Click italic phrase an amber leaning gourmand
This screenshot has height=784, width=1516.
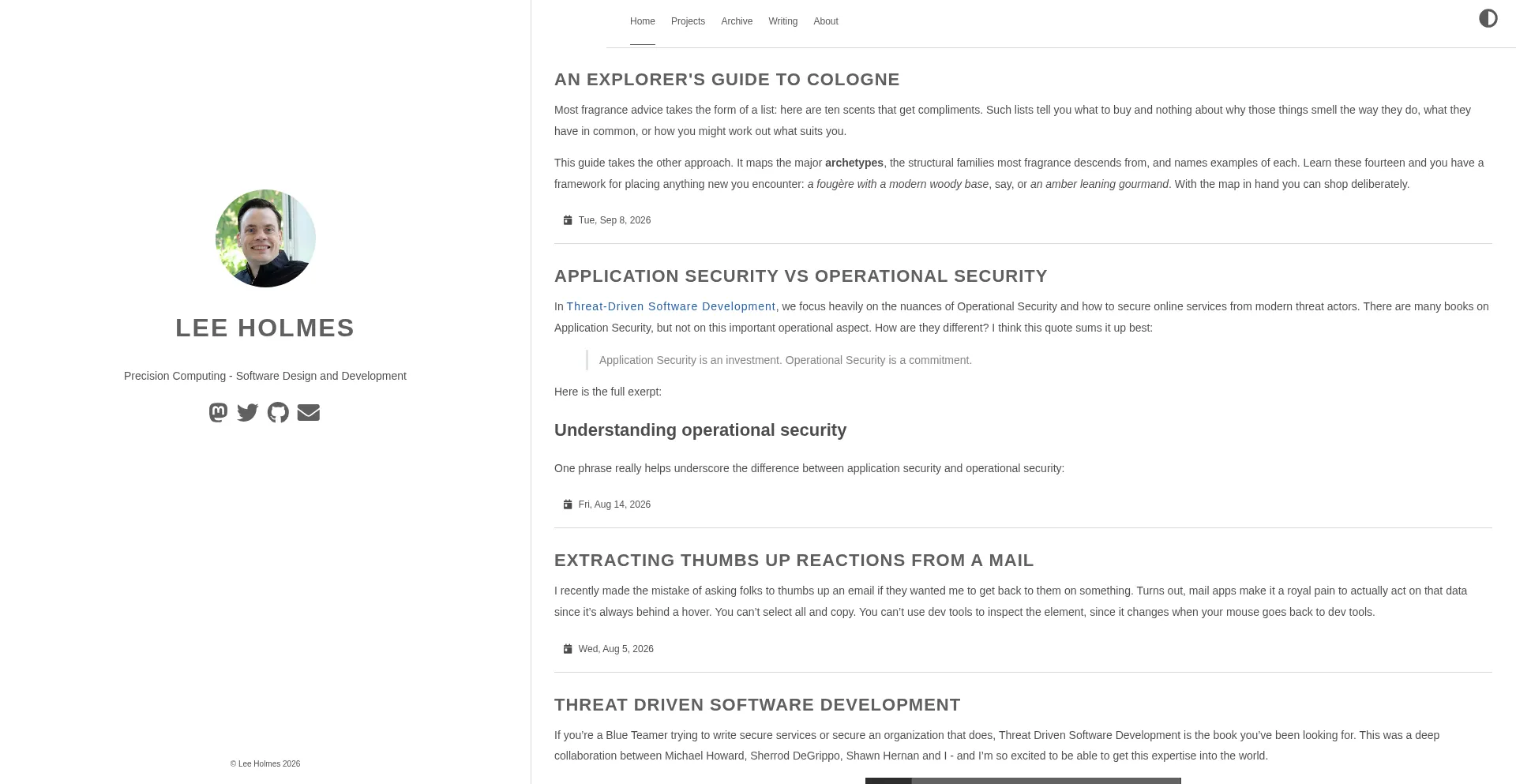coord(1099,184)
